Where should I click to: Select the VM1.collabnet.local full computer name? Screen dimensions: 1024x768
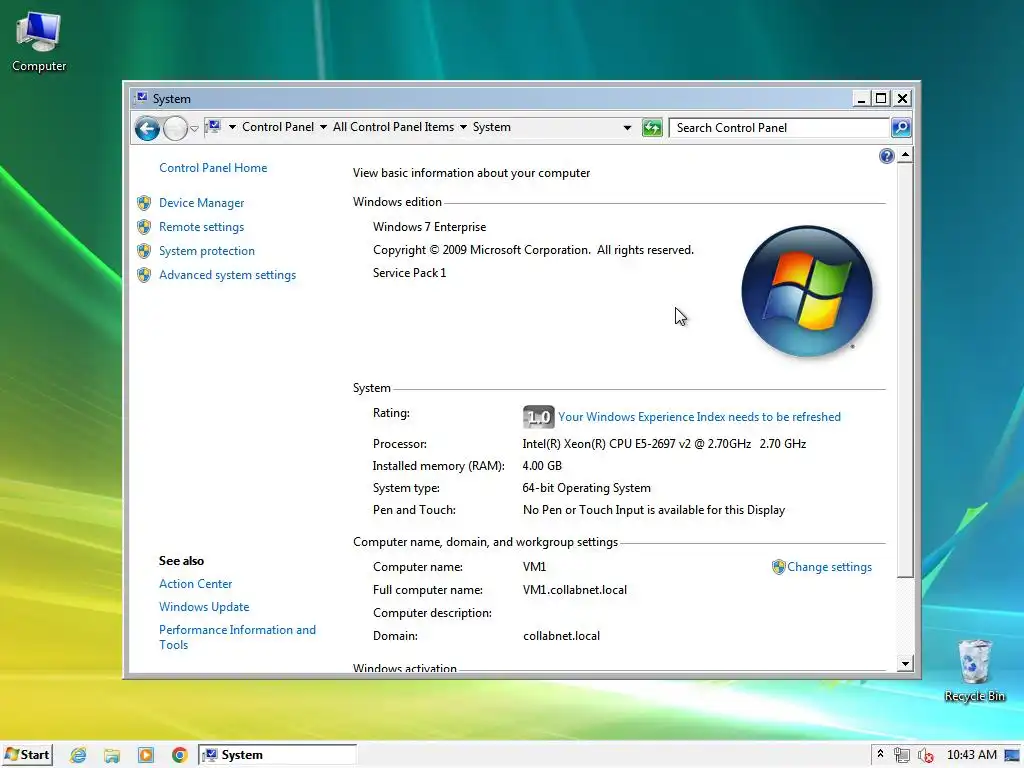click(x=575, y=590)
